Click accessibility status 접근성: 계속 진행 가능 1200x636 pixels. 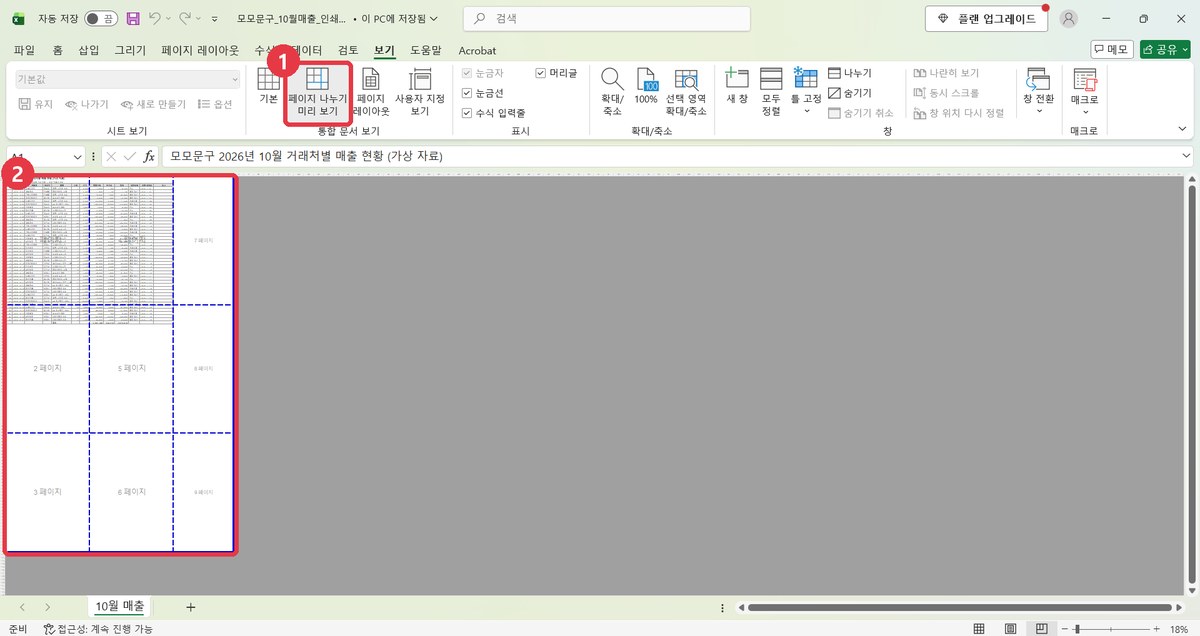(98, 629)
